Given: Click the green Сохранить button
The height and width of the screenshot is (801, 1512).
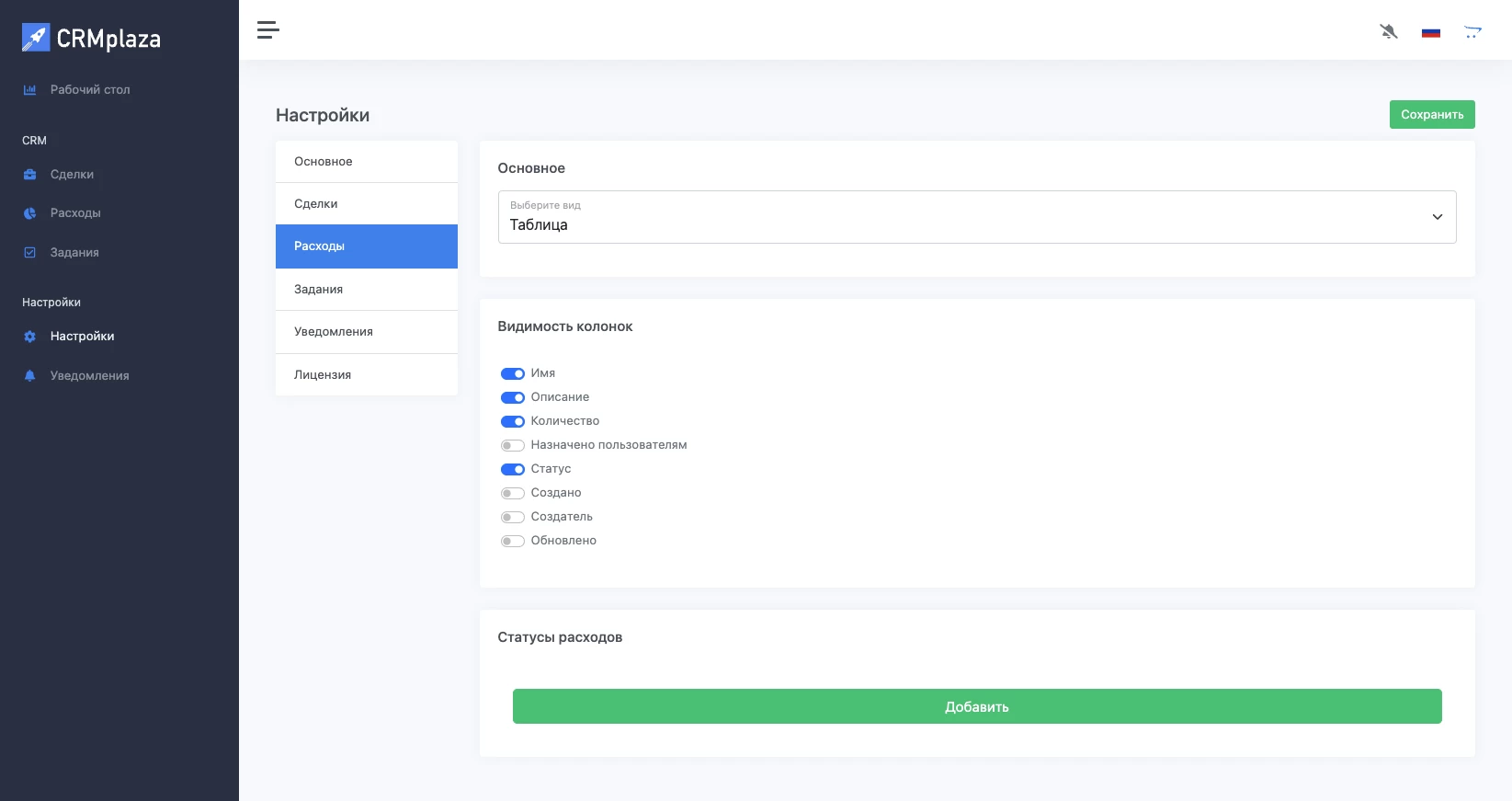Looking at the screenshot, I should tap(1432, 114).
